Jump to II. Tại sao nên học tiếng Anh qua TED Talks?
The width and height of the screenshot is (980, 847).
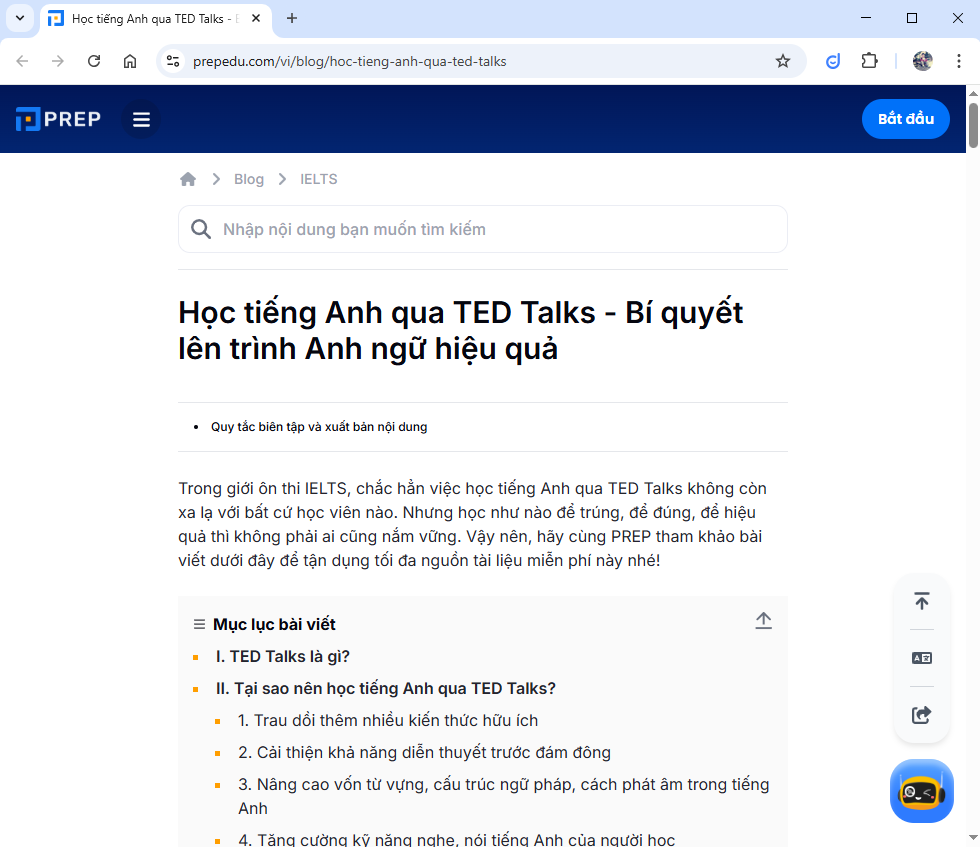tap(386, 688)
